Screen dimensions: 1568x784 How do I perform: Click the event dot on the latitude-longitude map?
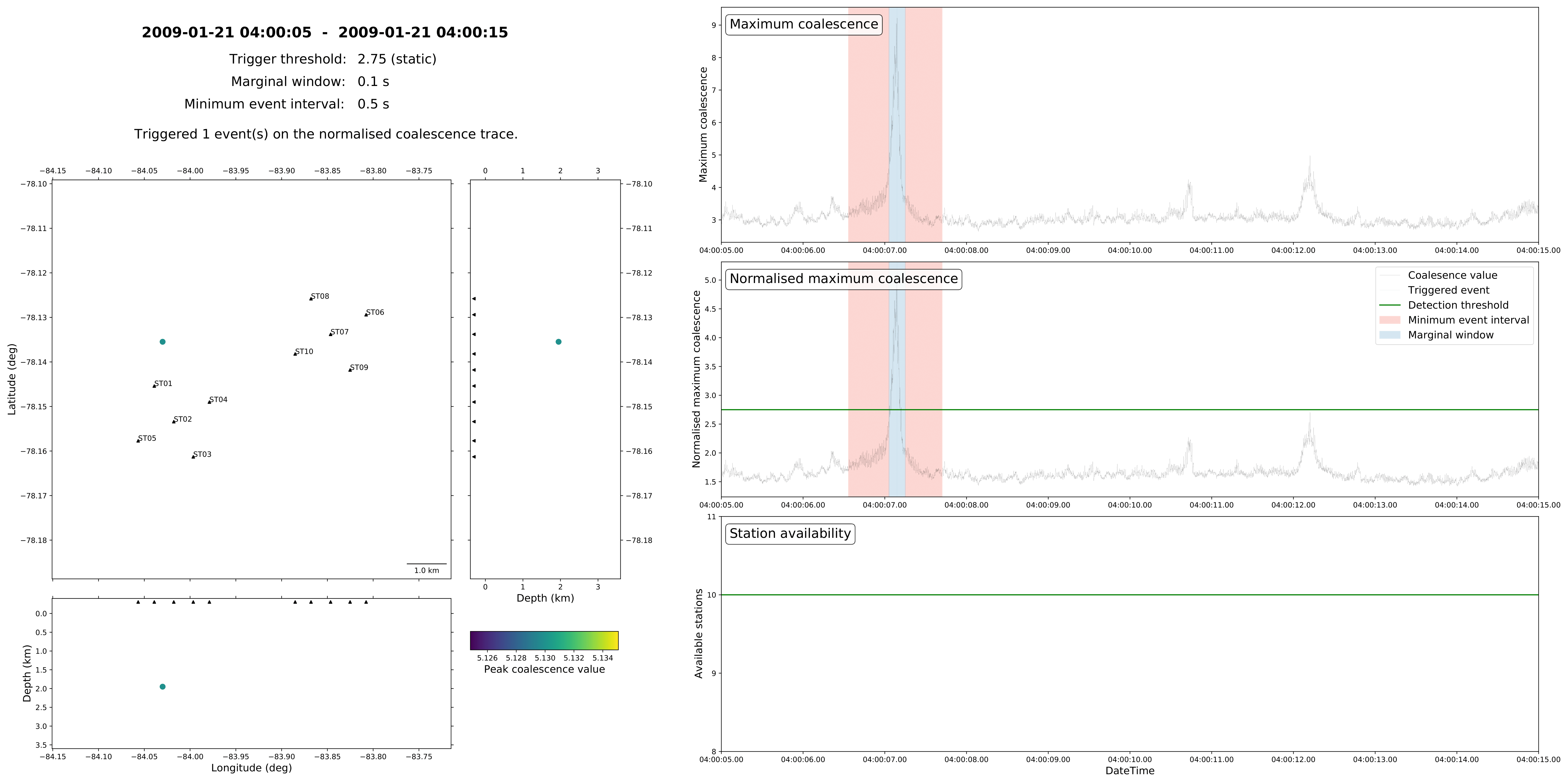163,342
